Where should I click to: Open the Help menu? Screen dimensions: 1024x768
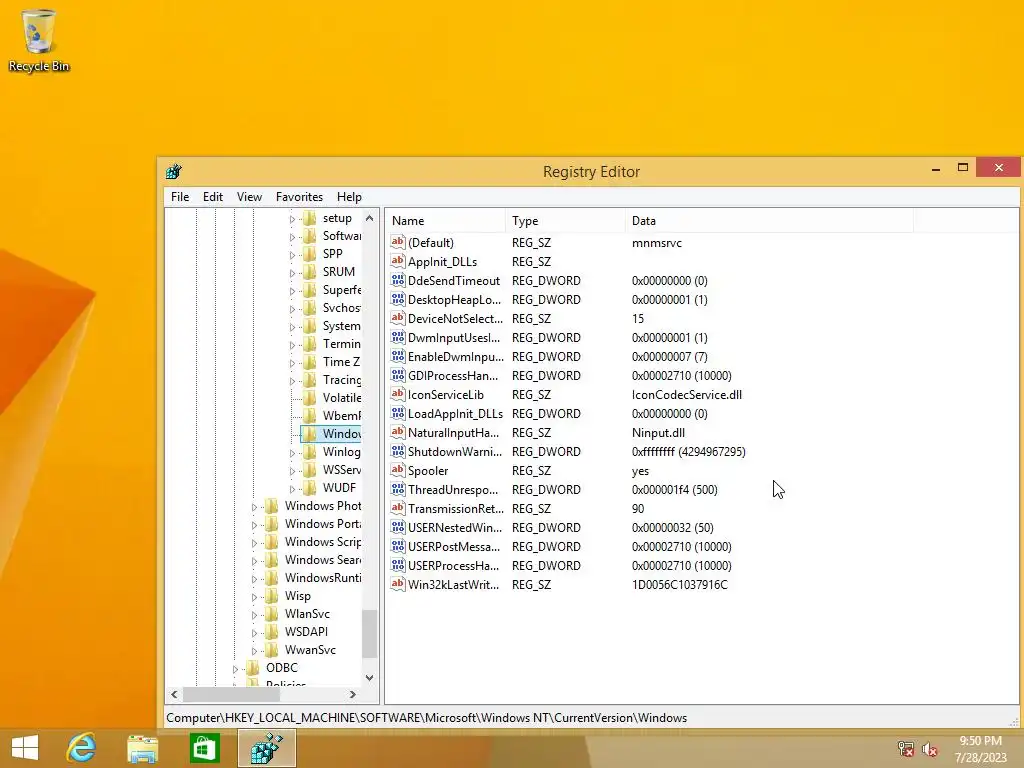(349, 197)
